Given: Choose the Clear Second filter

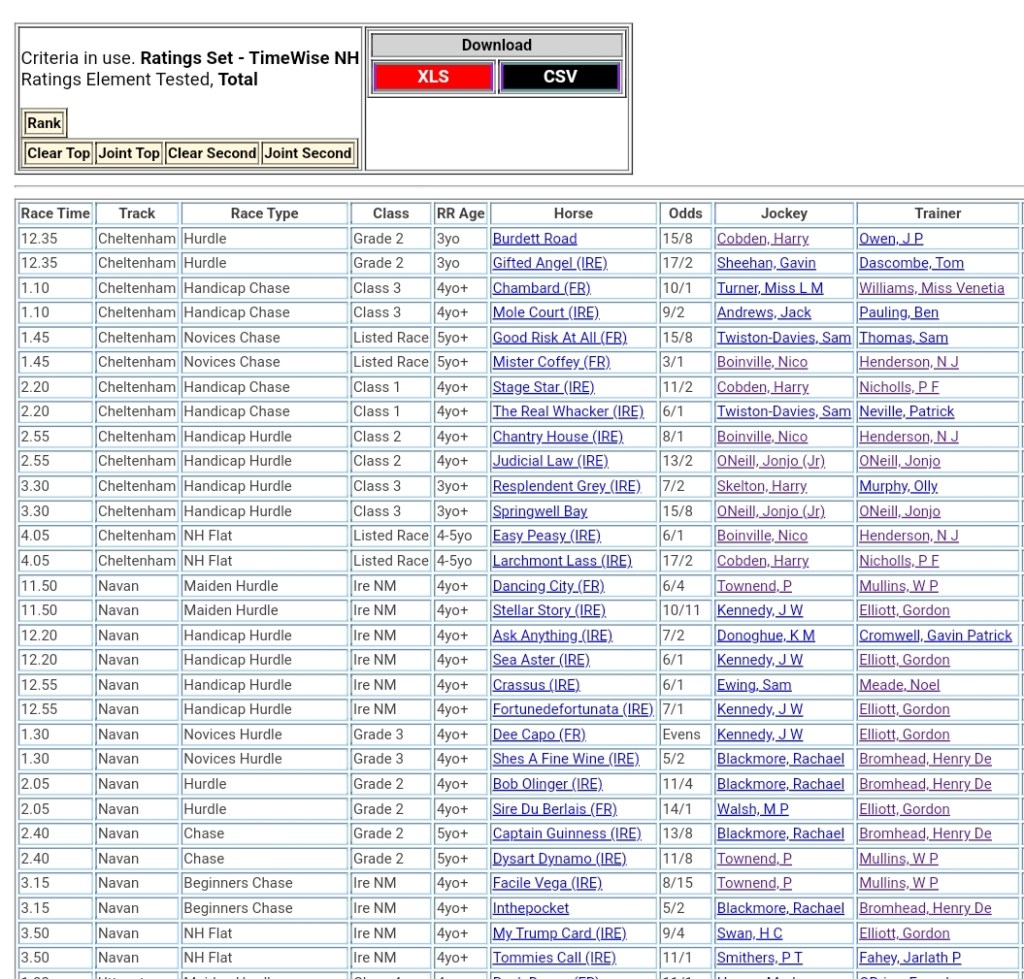Looking at the screenshot, I should pyautogui.click(x=211, y=153).
